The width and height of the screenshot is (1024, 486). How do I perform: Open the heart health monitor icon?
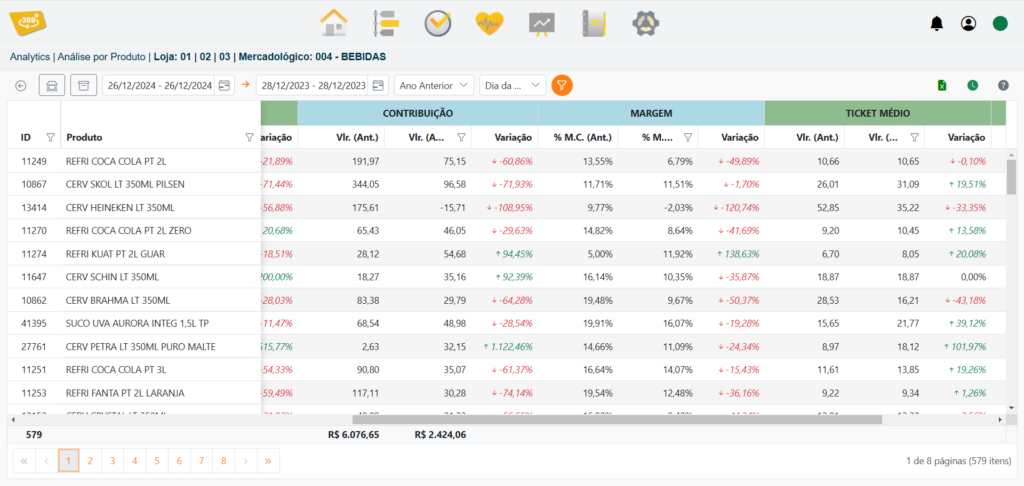489,24
